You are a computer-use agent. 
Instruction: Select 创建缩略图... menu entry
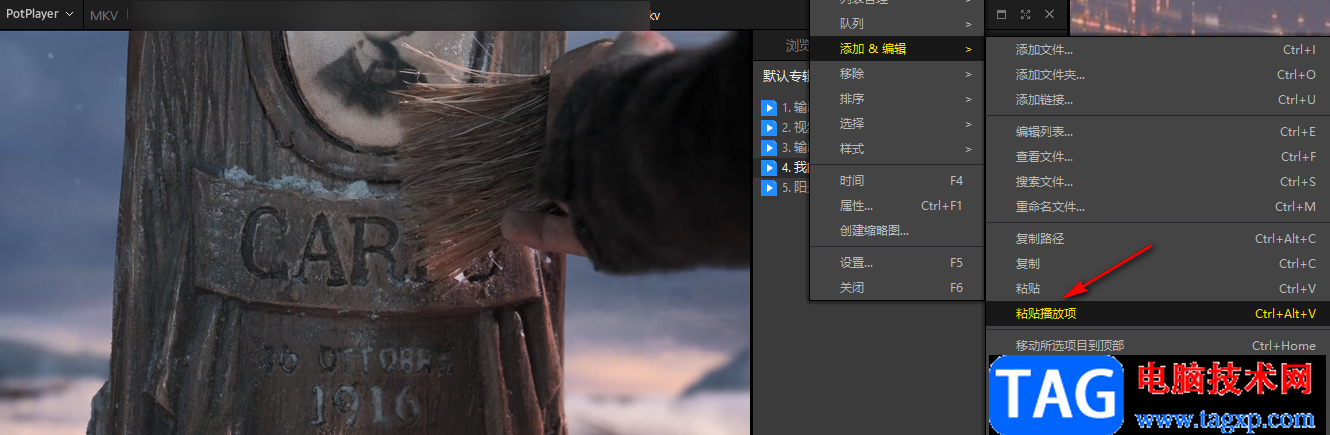tap(896, 231)
